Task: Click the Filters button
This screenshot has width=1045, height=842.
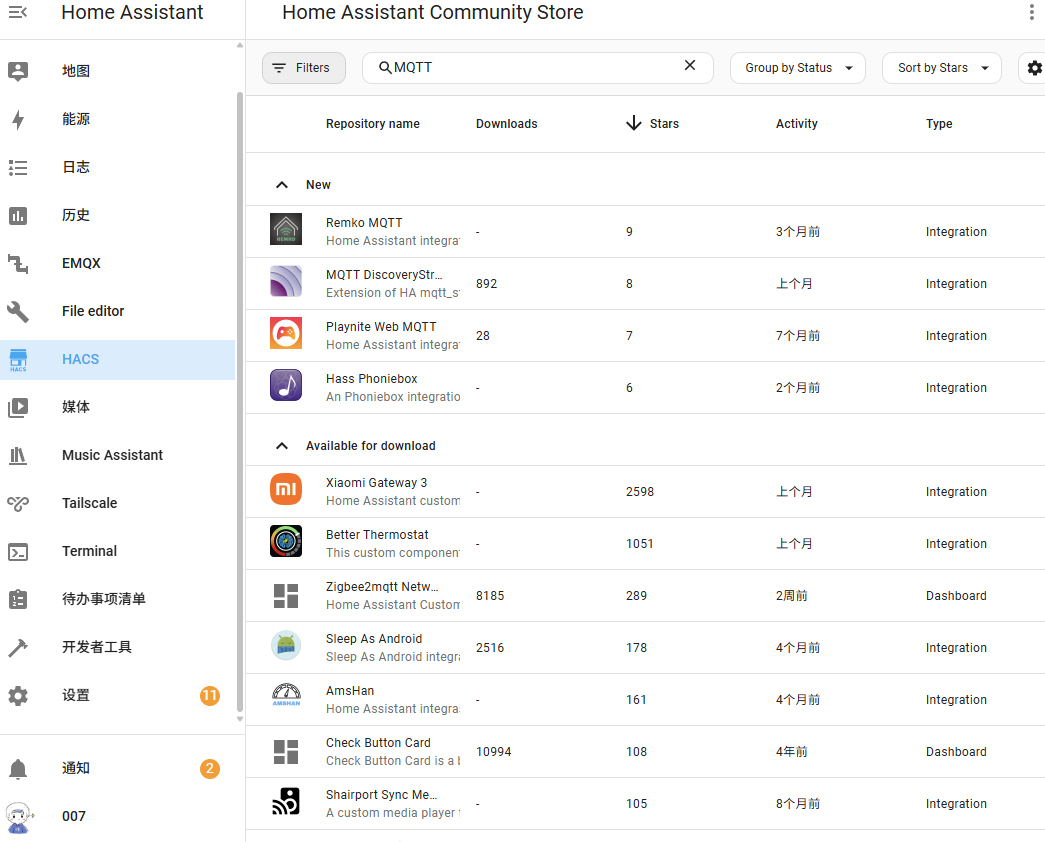Action: coord(304,68)
